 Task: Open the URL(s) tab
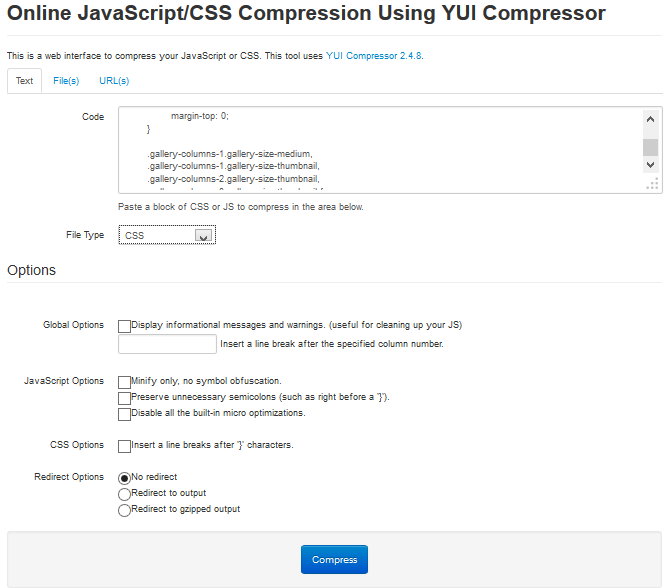point(114,81)
